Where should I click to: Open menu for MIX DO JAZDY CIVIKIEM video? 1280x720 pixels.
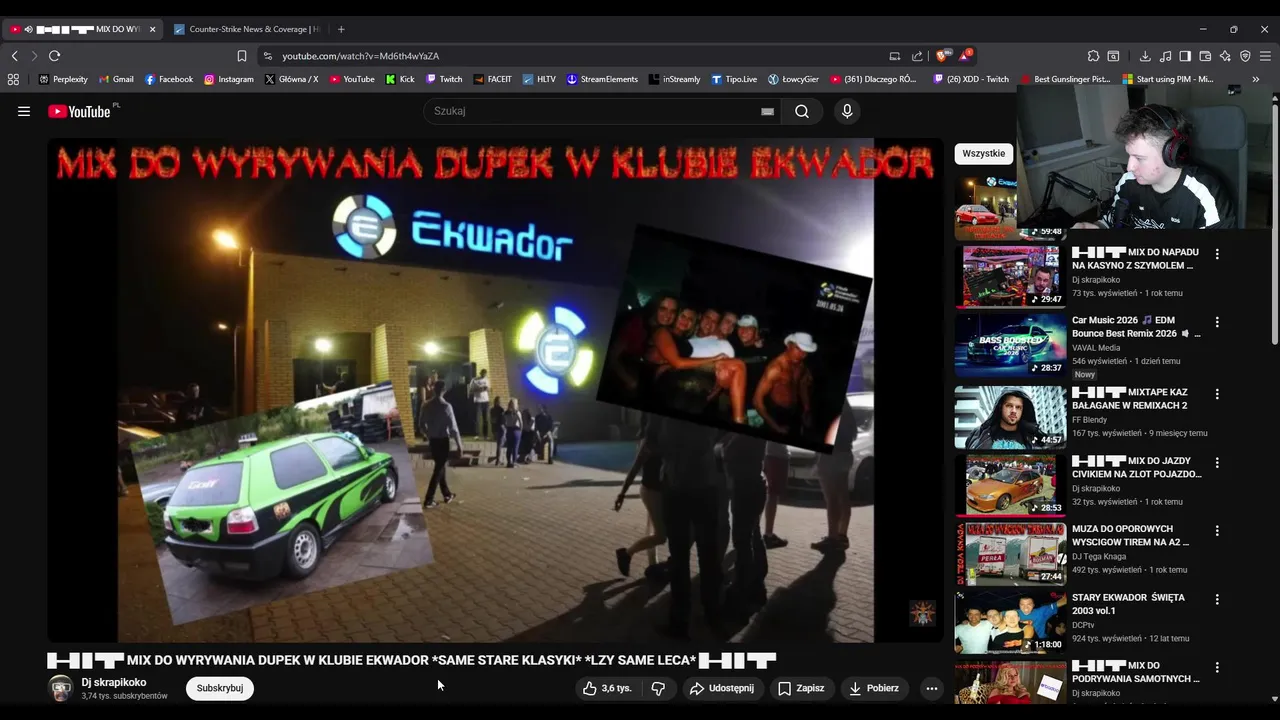coord(1217,463)
